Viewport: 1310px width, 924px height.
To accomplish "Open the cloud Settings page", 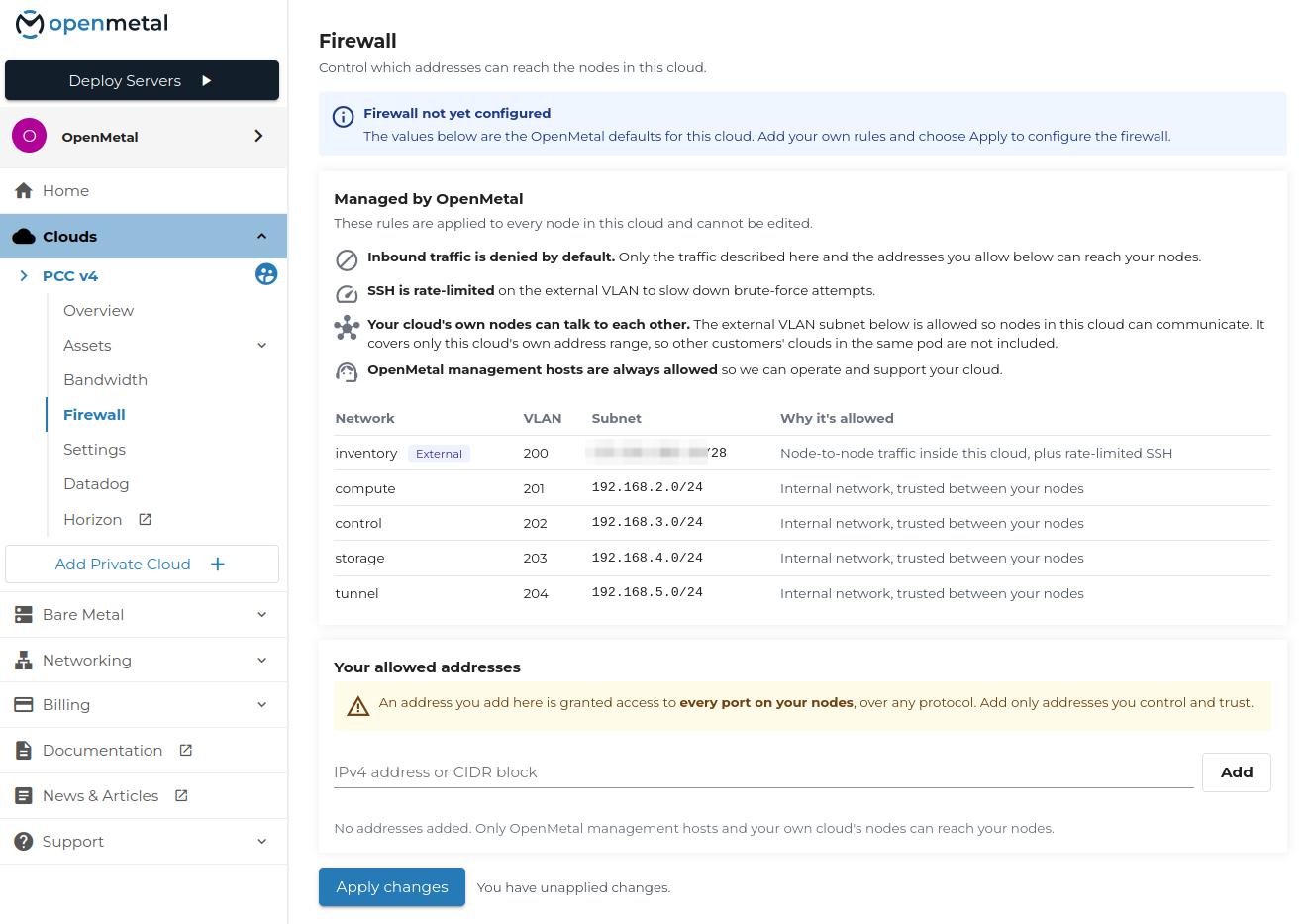I will pos(94,450).
